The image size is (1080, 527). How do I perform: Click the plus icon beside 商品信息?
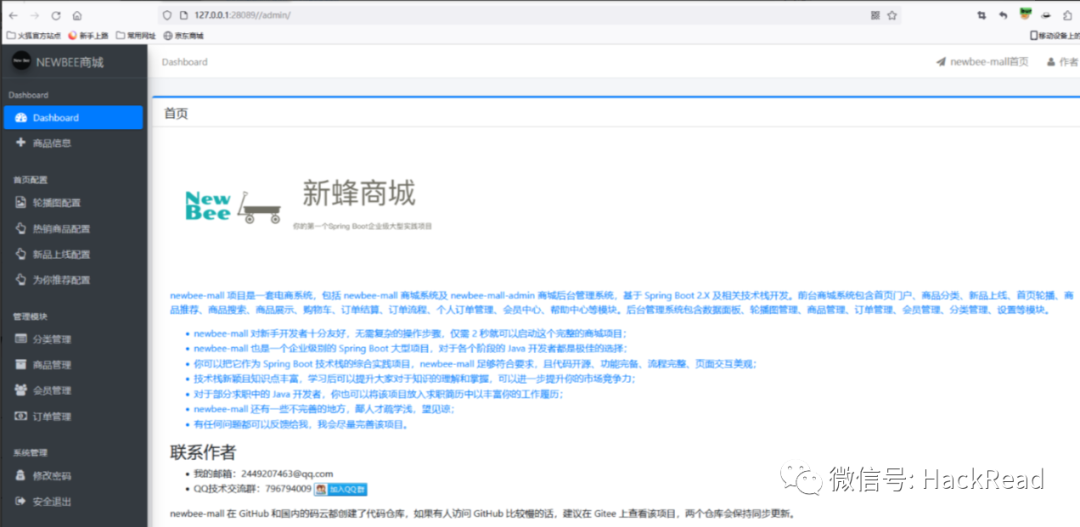click(x=20, y=143)
